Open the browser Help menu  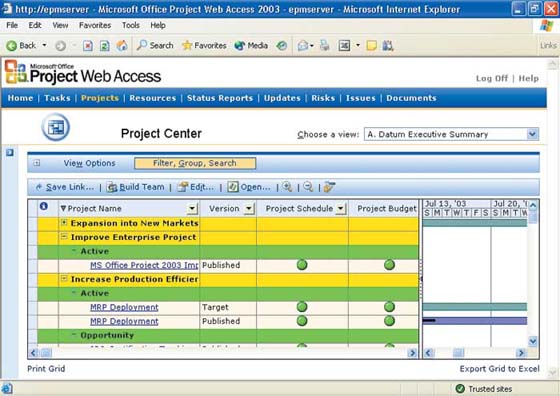pos(158,25)
